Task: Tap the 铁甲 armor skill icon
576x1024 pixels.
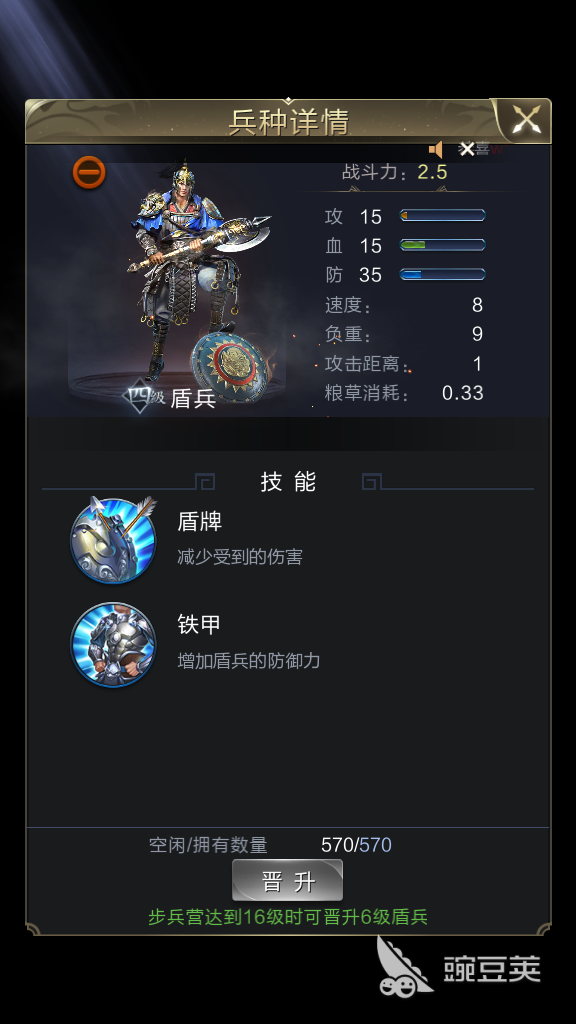Action: [x=114, y=645]
